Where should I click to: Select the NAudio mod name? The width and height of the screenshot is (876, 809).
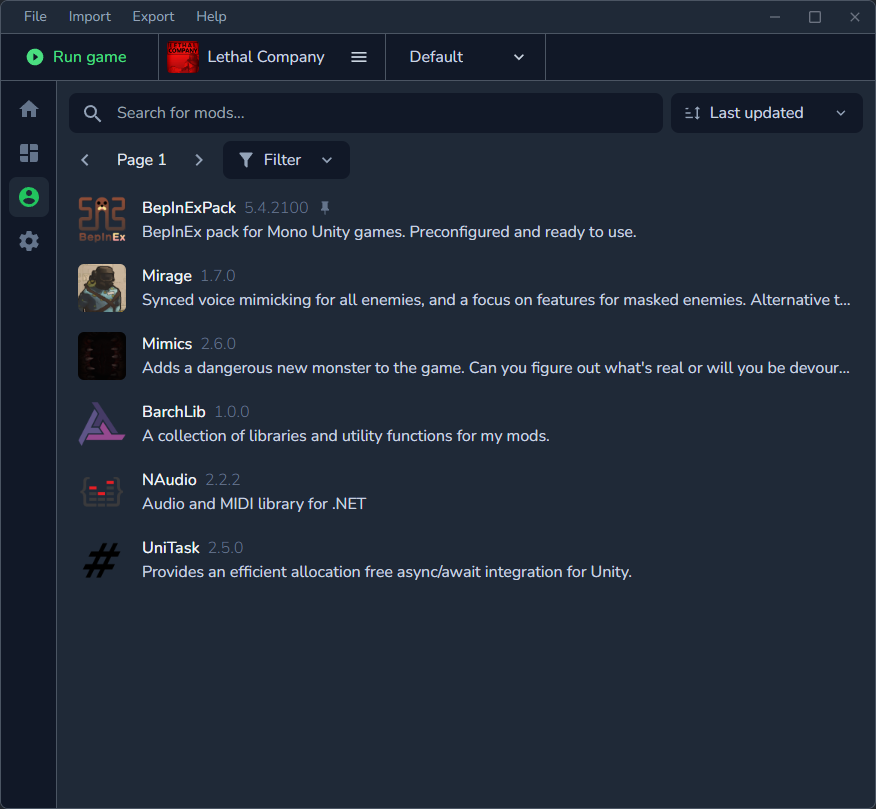click(169, 480)
